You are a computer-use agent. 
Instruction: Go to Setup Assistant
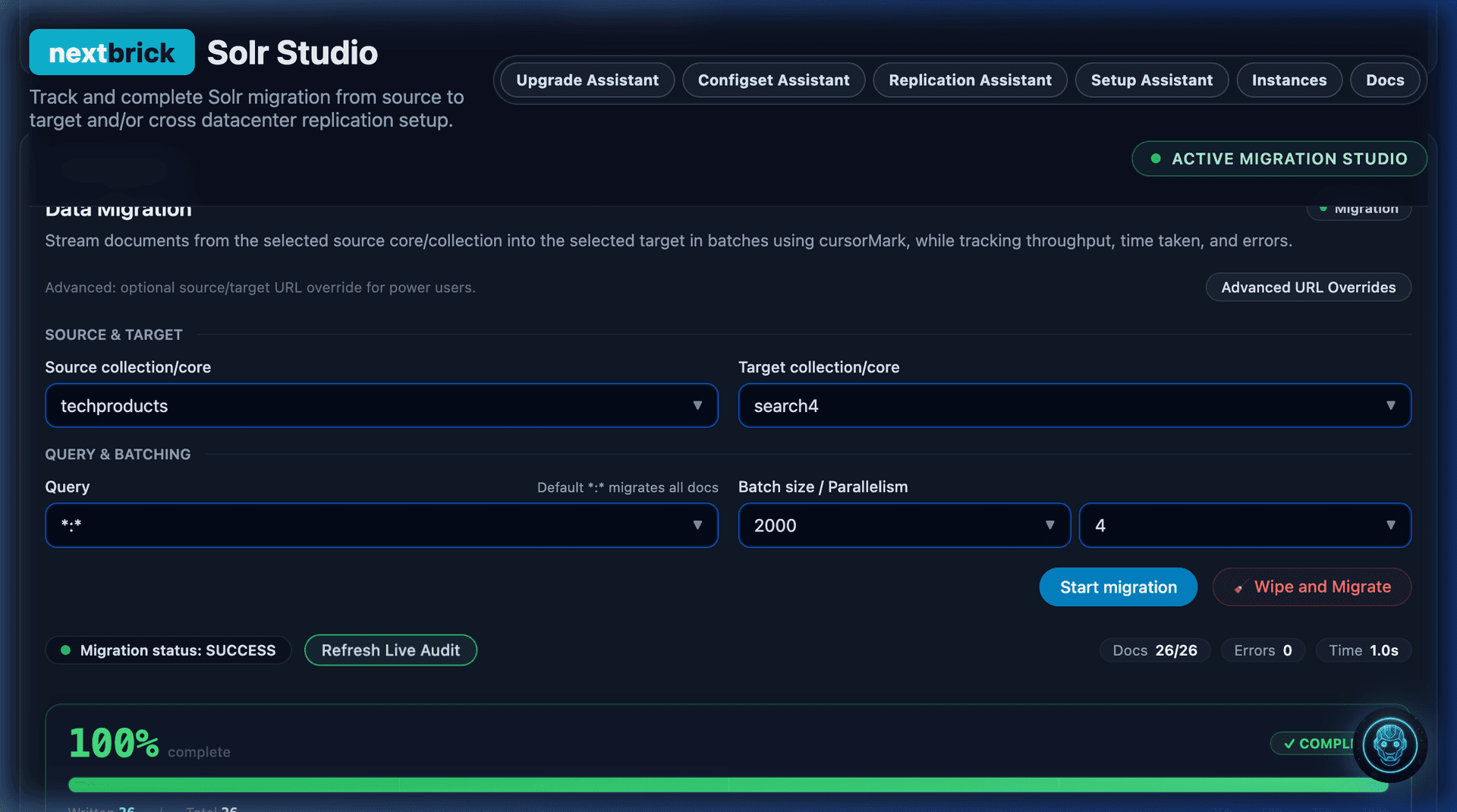(x=1151, y=80)
